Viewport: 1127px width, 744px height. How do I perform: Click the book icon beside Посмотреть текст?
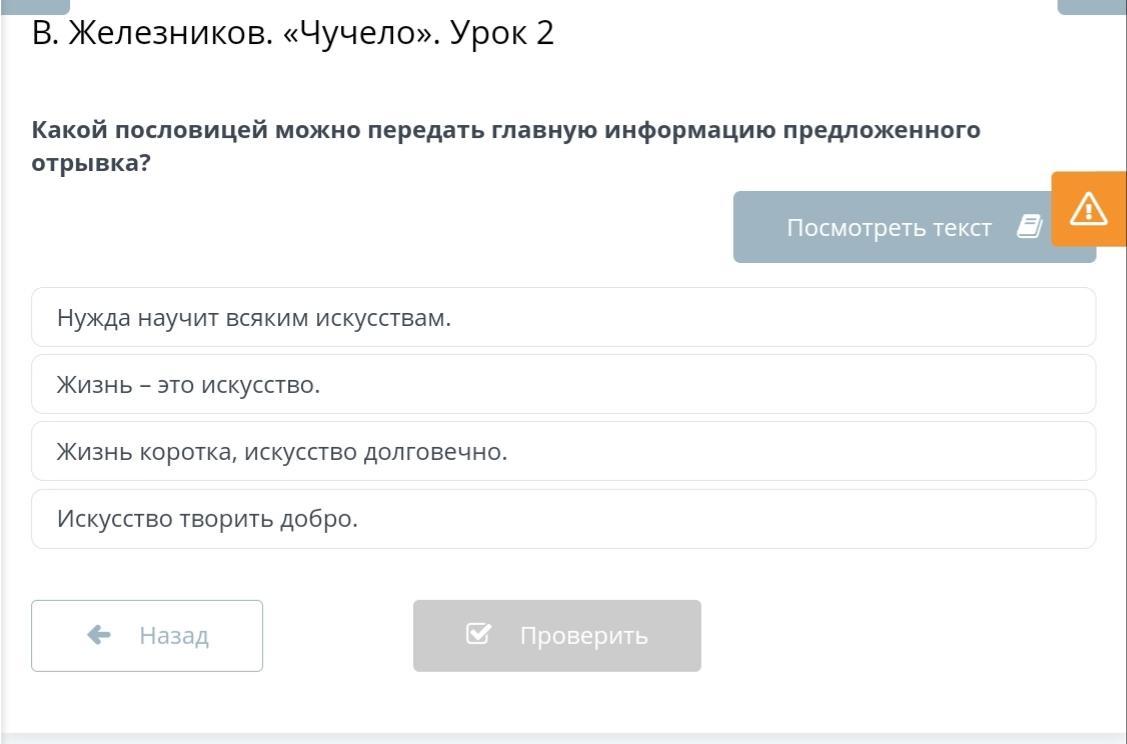tap(1029, 227)
